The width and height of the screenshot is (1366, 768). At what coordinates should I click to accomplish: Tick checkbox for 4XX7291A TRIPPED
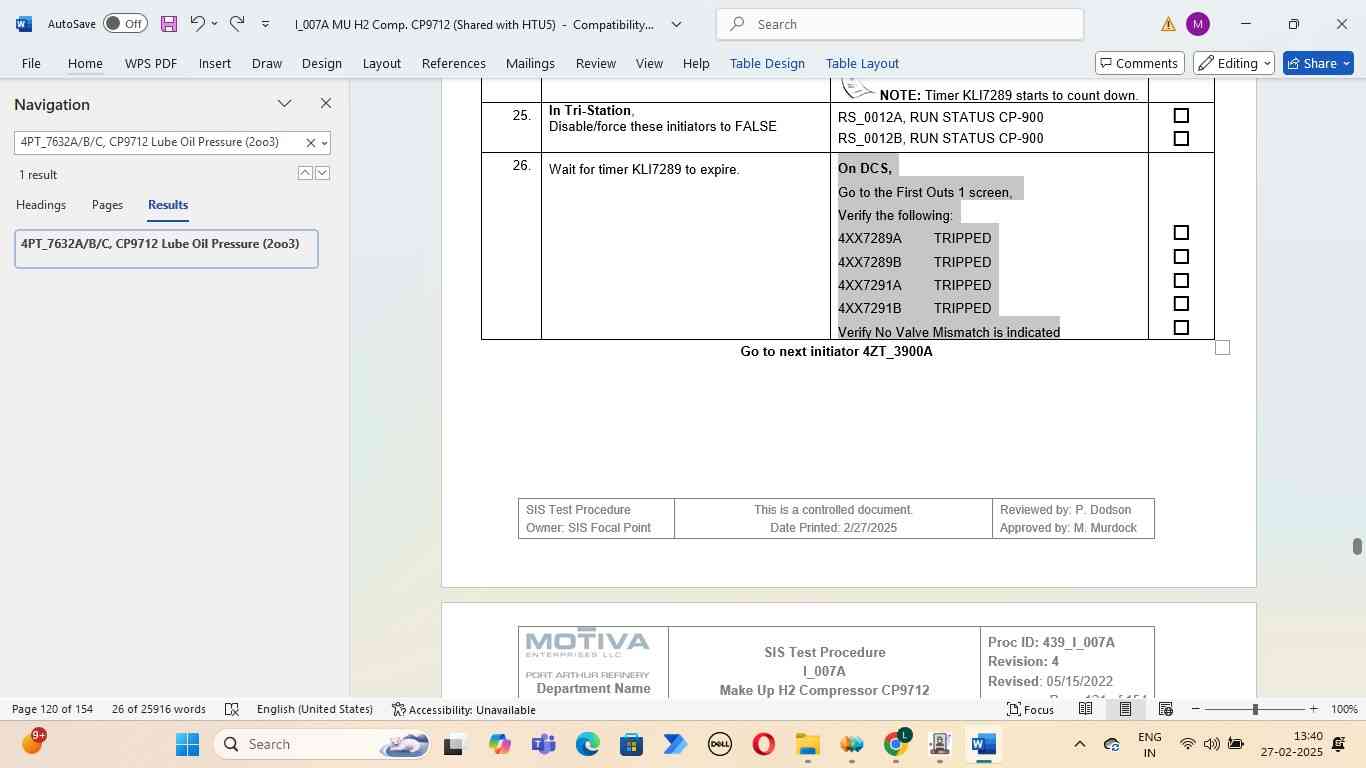(x=1181, y=281)
